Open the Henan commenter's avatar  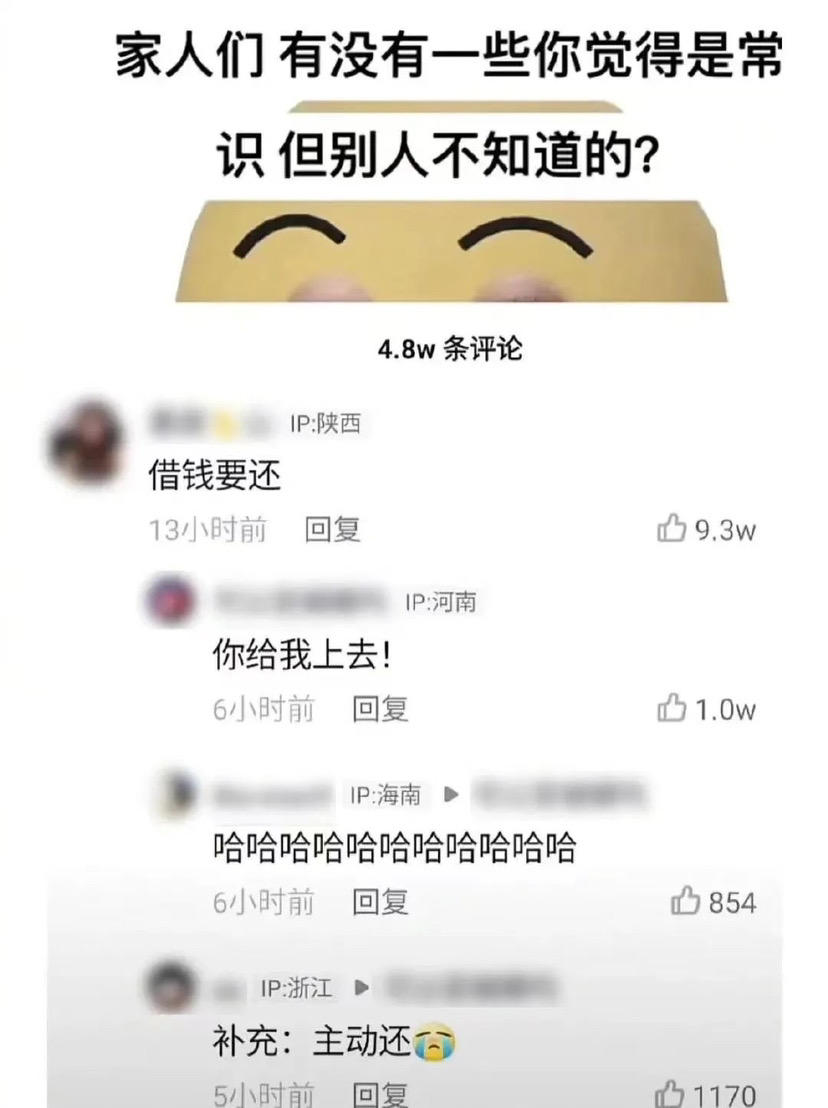point(170,600)
